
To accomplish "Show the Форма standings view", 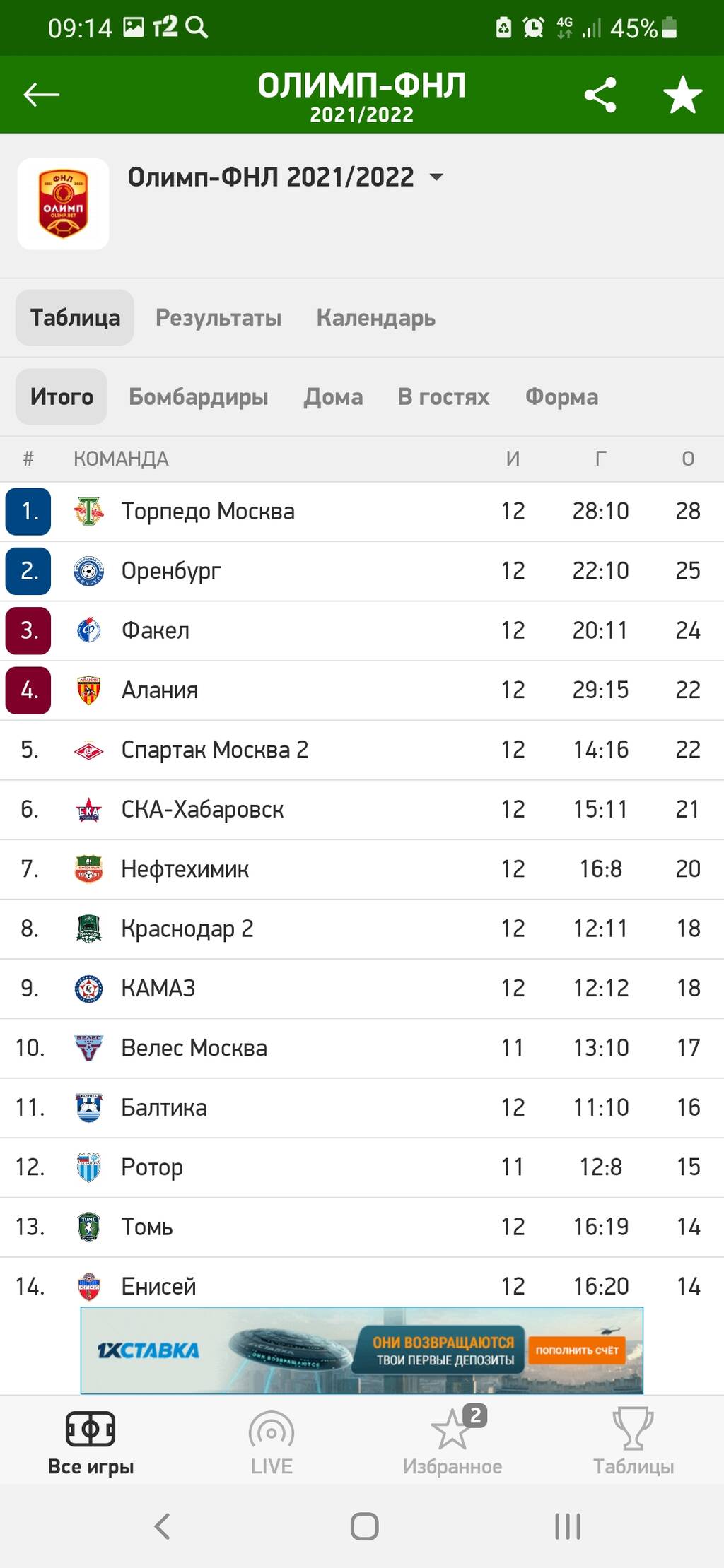I will [x=561, y=397].
